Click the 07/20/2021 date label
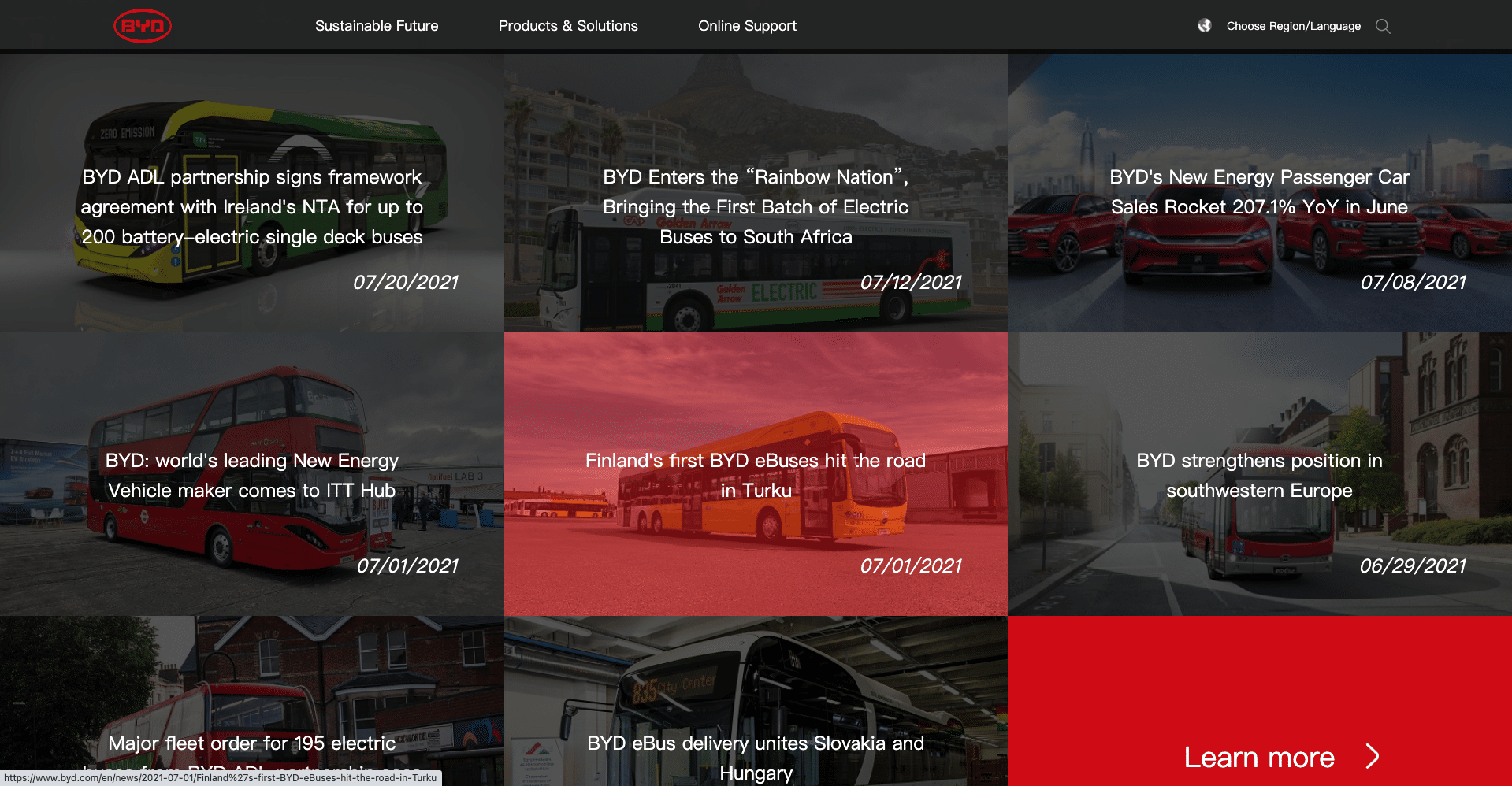 click(406, 282)
